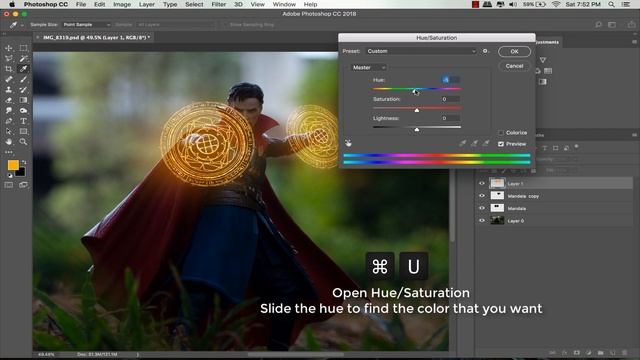This screenshot has width=640, height=360.
Task: Open the Edit Toolbar three-dots button
Action: click(9, 152)
